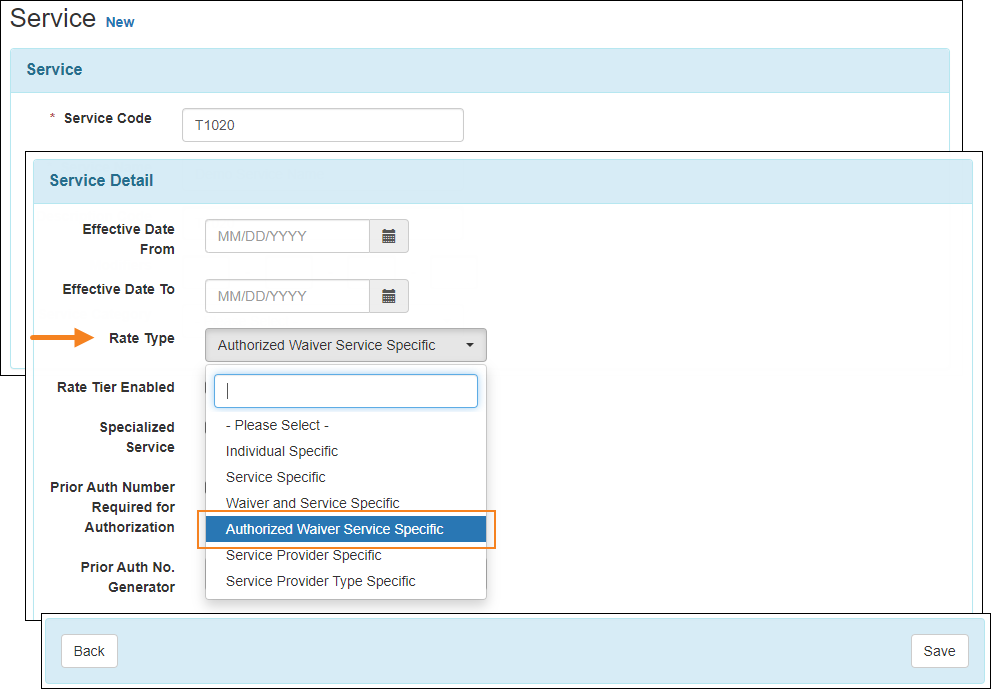Click the Rate Type label
Image resolution: width=995 pixels, height=697 pixels.
tap(142, 338)
